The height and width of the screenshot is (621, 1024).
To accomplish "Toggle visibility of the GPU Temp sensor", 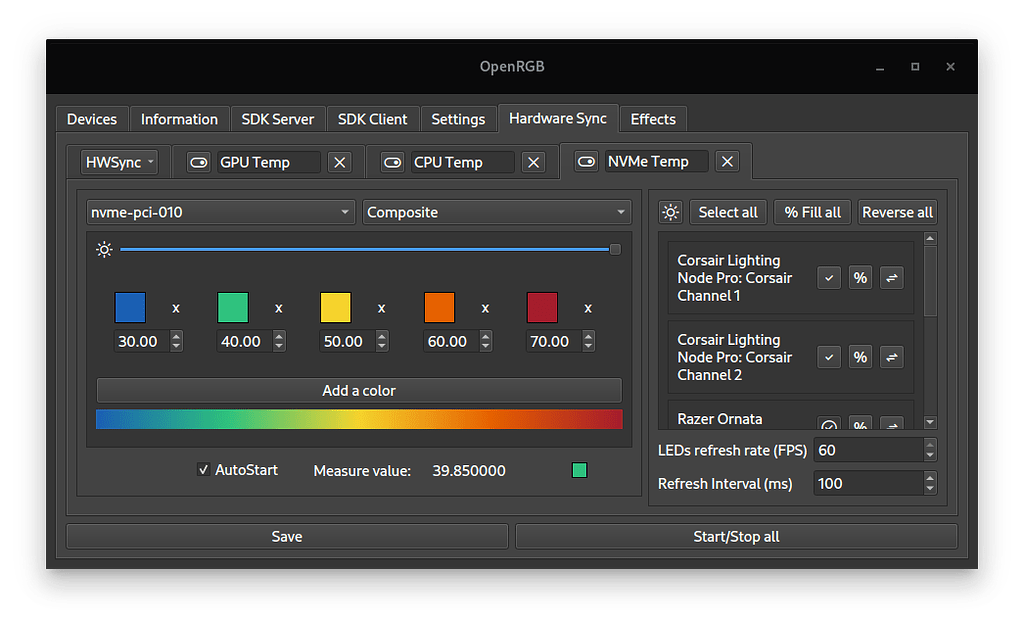I will point(199,161).
